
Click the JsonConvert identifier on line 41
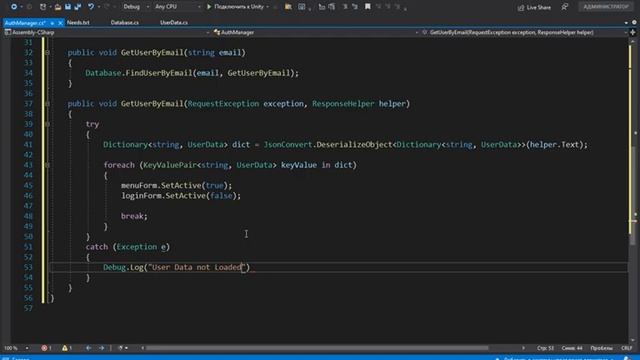click(x=288, y=144)
